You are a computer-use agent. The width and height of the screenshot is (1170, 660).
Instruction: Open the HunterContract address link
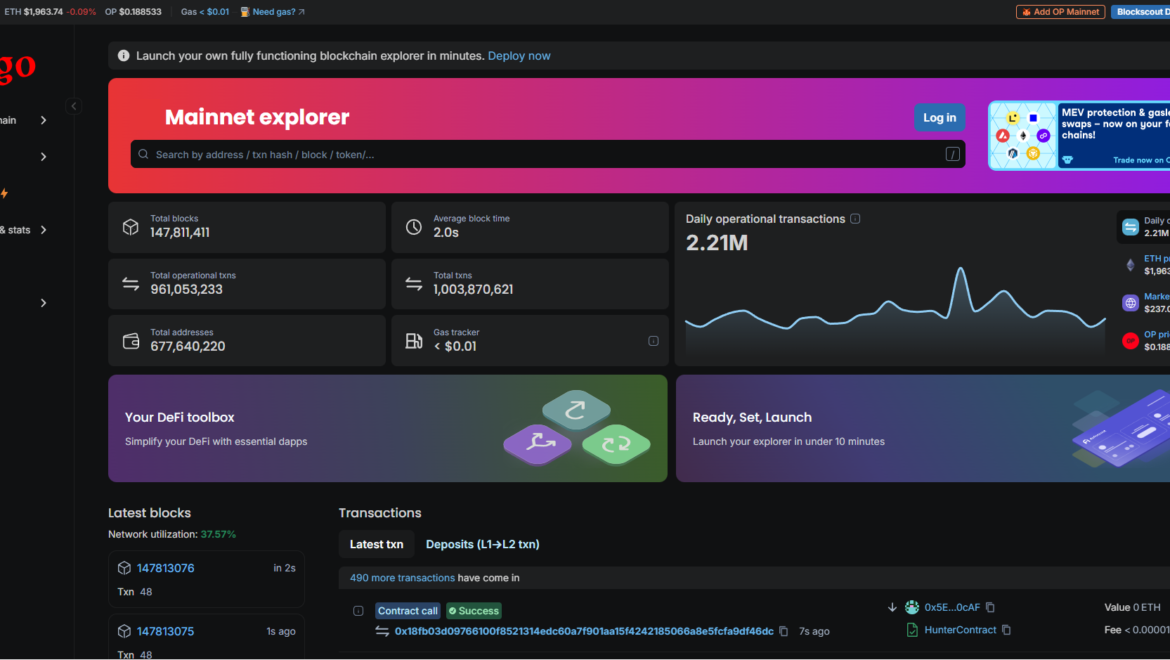point(960,630)
